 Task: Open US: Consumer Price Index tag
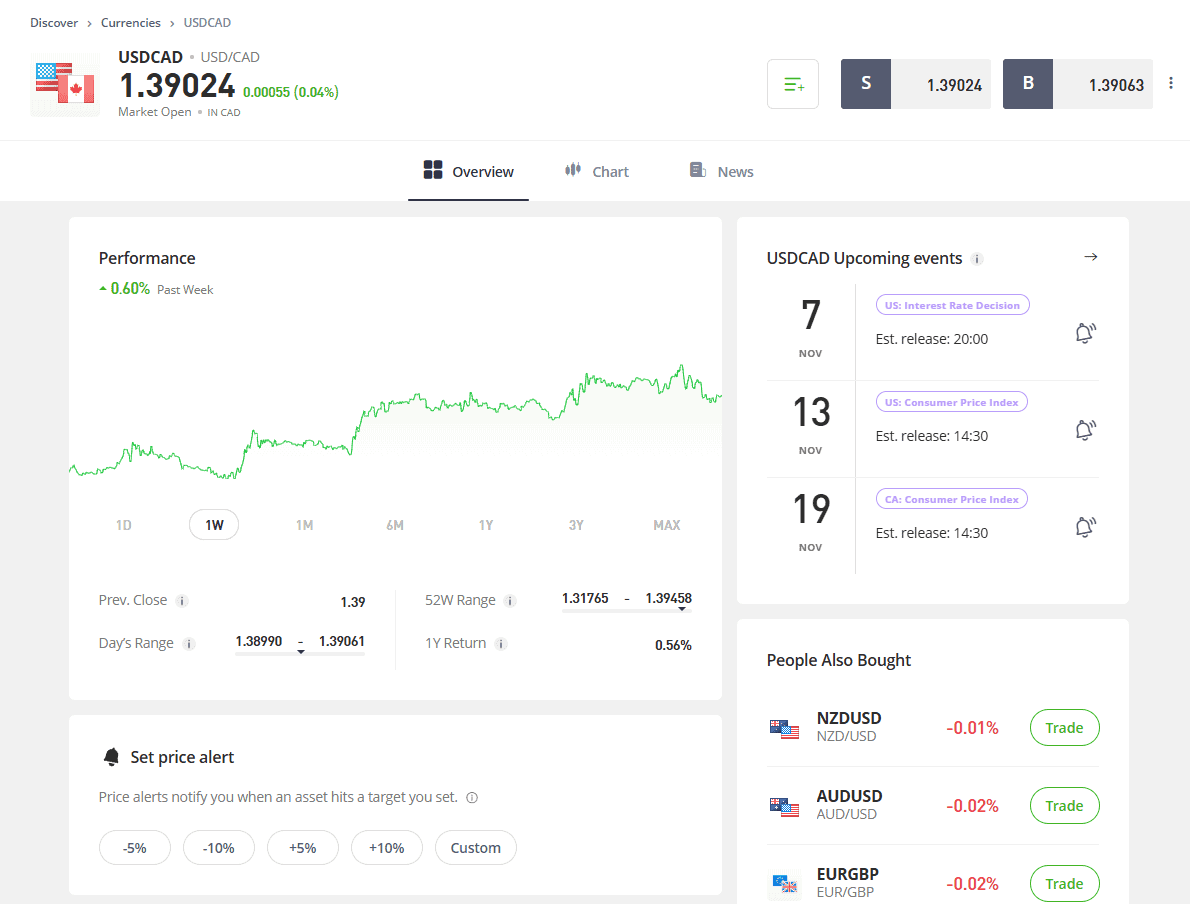(952, 402)
